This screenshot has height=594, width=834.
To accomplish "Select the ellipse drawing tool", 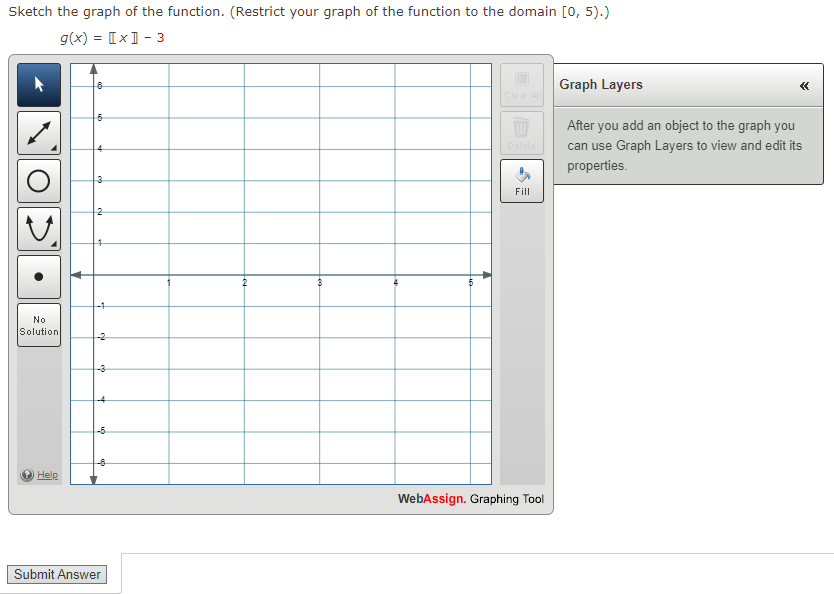I will [38, 181].
